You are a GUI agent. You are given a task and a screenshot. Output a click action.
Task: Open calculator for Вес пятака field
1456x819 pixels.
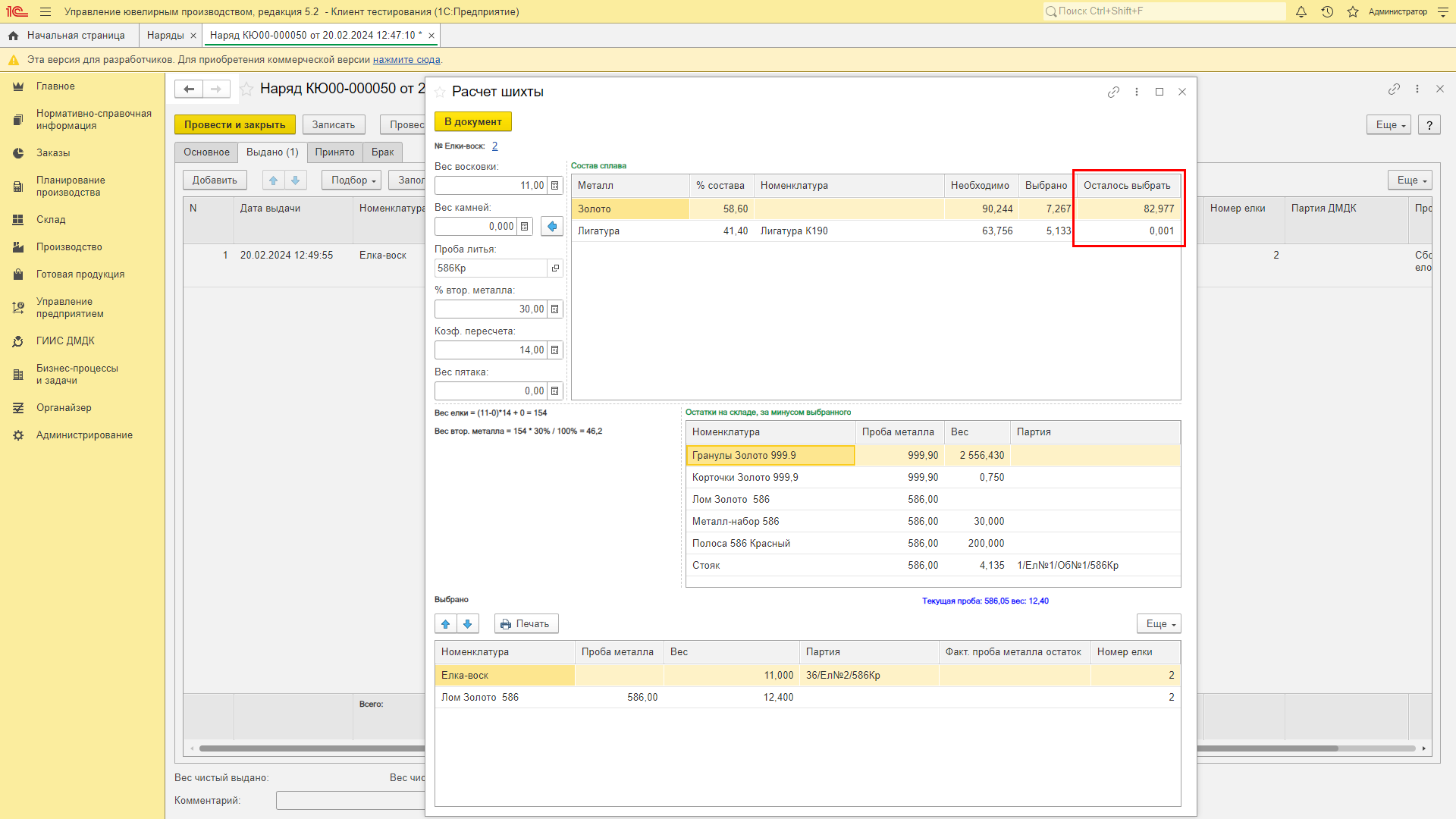pos(555,391)
